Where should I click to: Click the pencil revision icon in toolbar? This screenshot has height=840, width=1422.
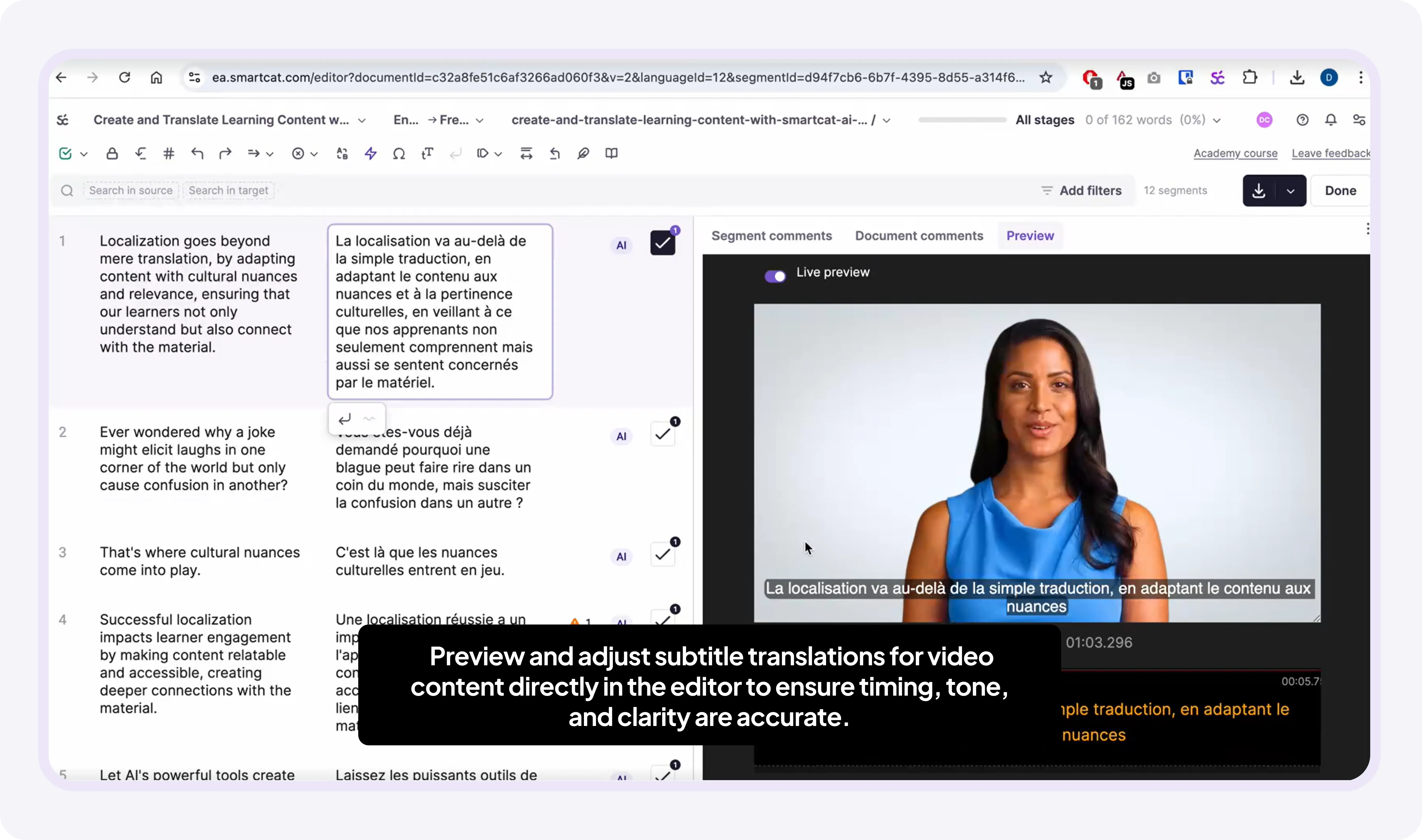(583, 154)
